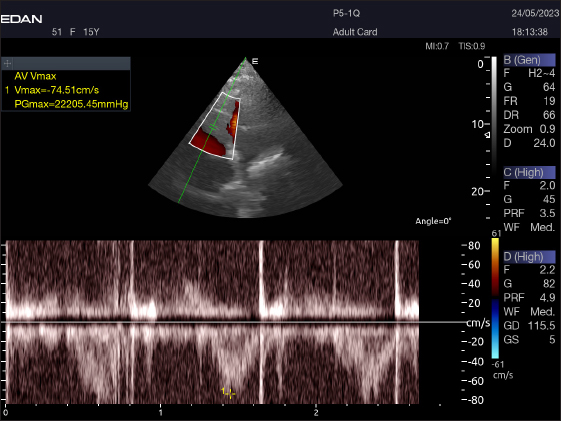Image resolution: width=561 pixels, height=421 pixels.
Task: Click the color flow ROI box
Action: [x=215, y=126]
